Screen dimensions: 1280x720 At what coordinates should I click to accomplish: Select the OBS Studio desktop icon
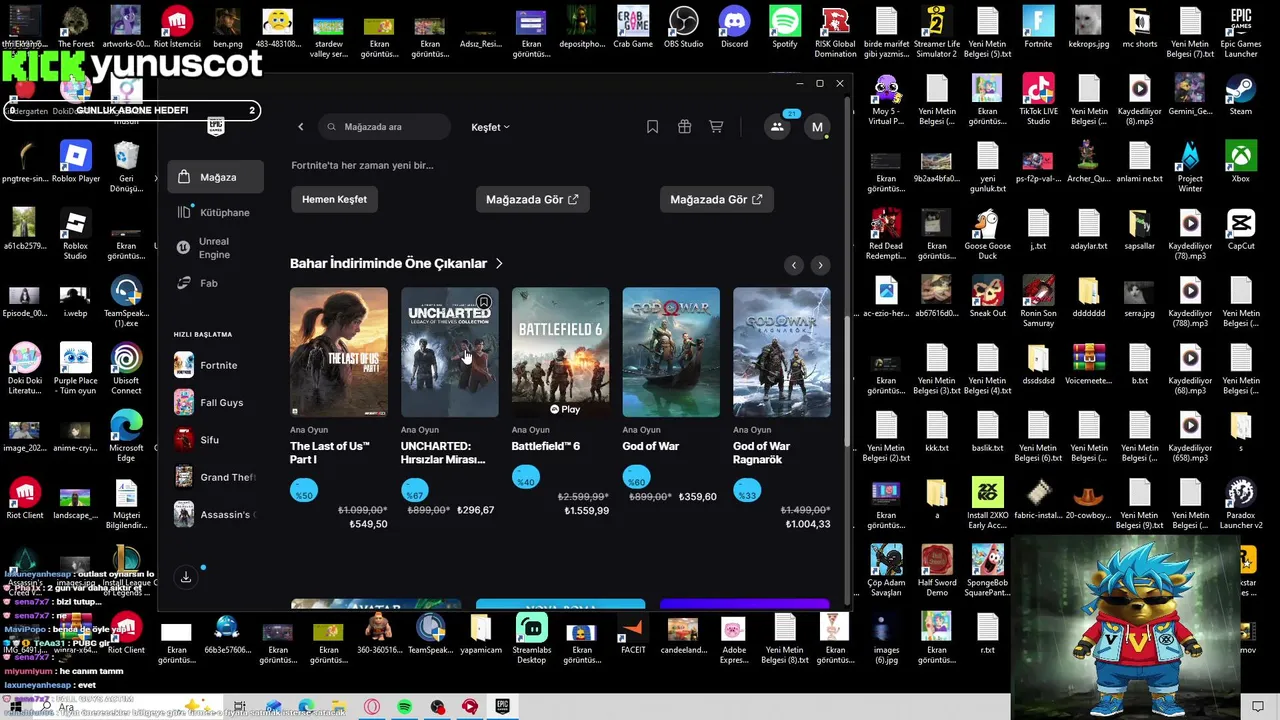(684, 28)
